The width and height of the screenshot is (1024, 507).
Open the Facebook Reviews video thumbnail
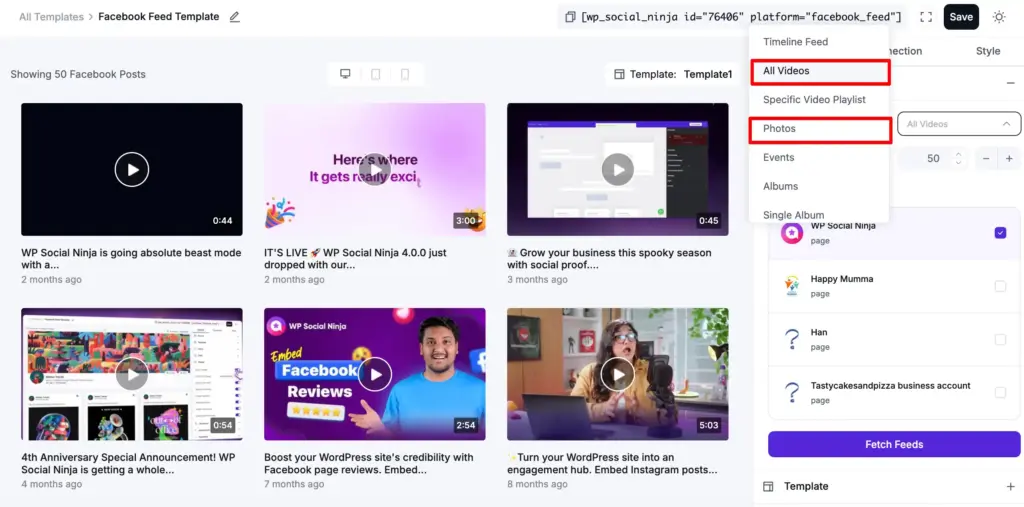click(x=375, y=374)
